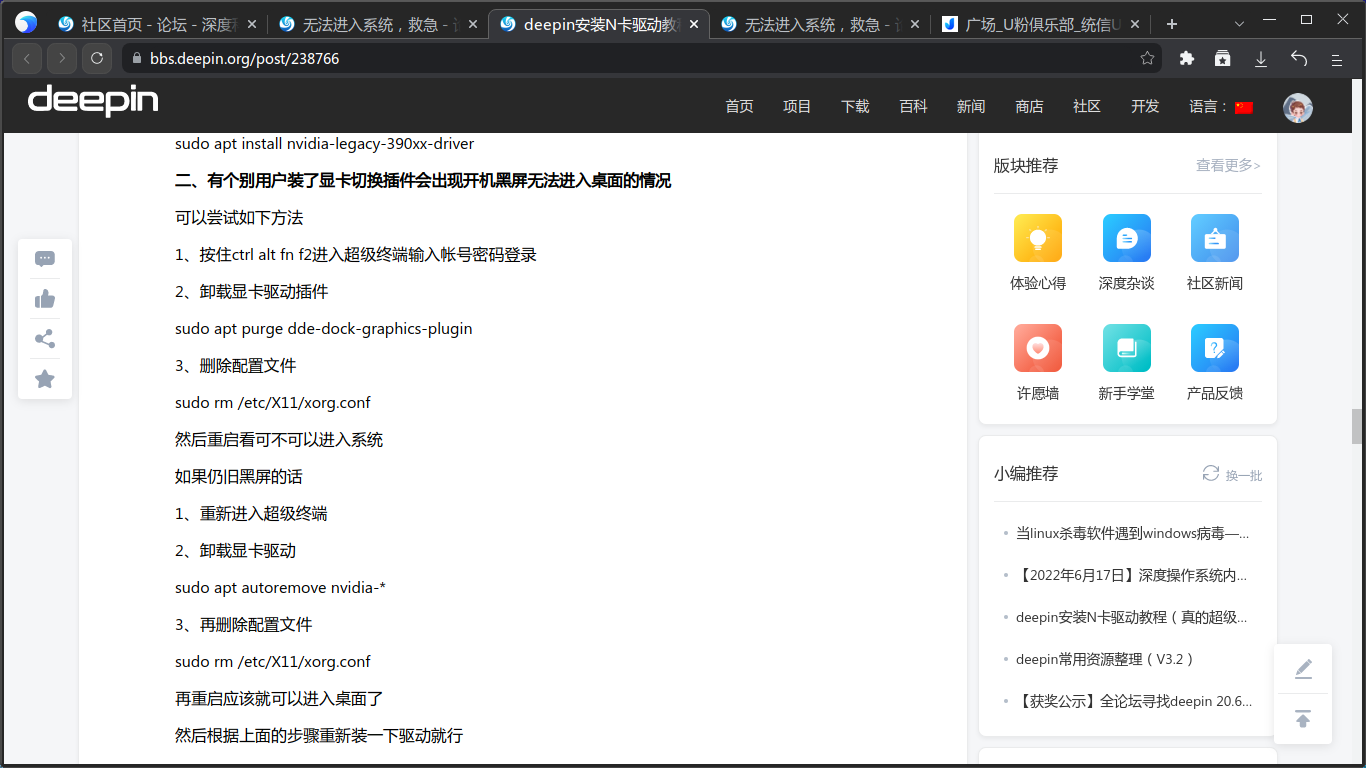Viewport: 1366px width, 768px height.
Task: Click the pencil reply floating button
Action: click(1303, 669)
